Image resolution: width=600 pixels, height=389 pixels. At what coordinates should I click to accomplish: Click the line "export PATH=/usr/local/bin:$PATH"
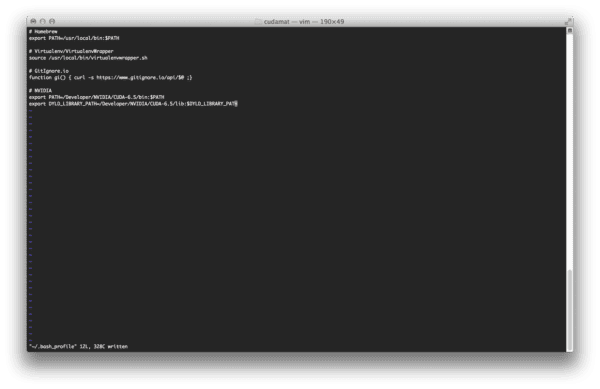click(x=74, y=38)
